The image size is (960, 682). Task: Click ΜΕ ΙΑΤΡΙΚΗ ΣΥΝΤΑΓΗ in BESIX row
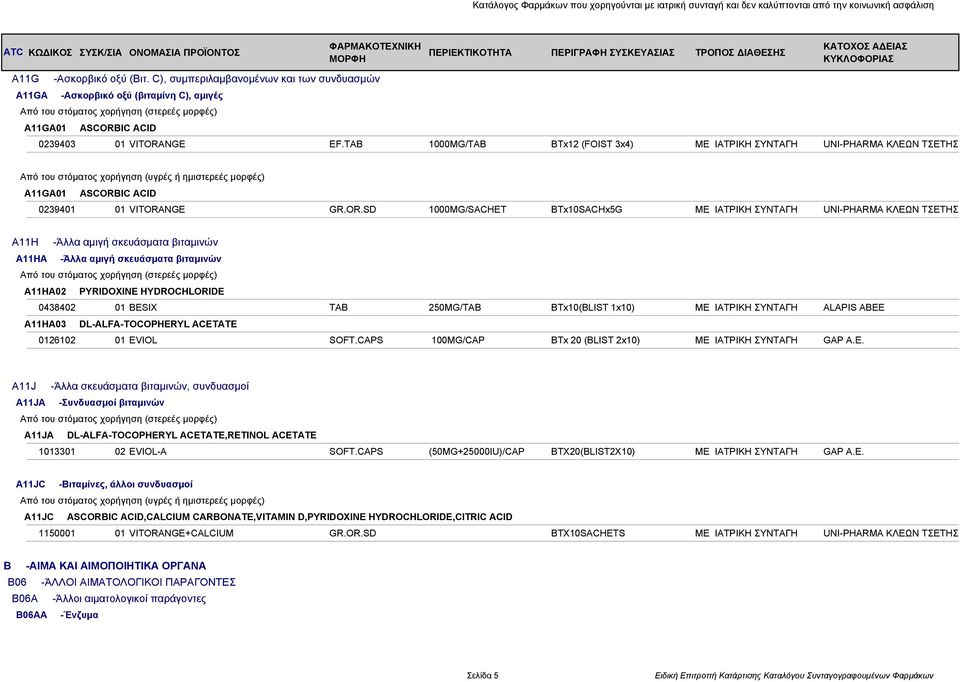coord(746,307)
